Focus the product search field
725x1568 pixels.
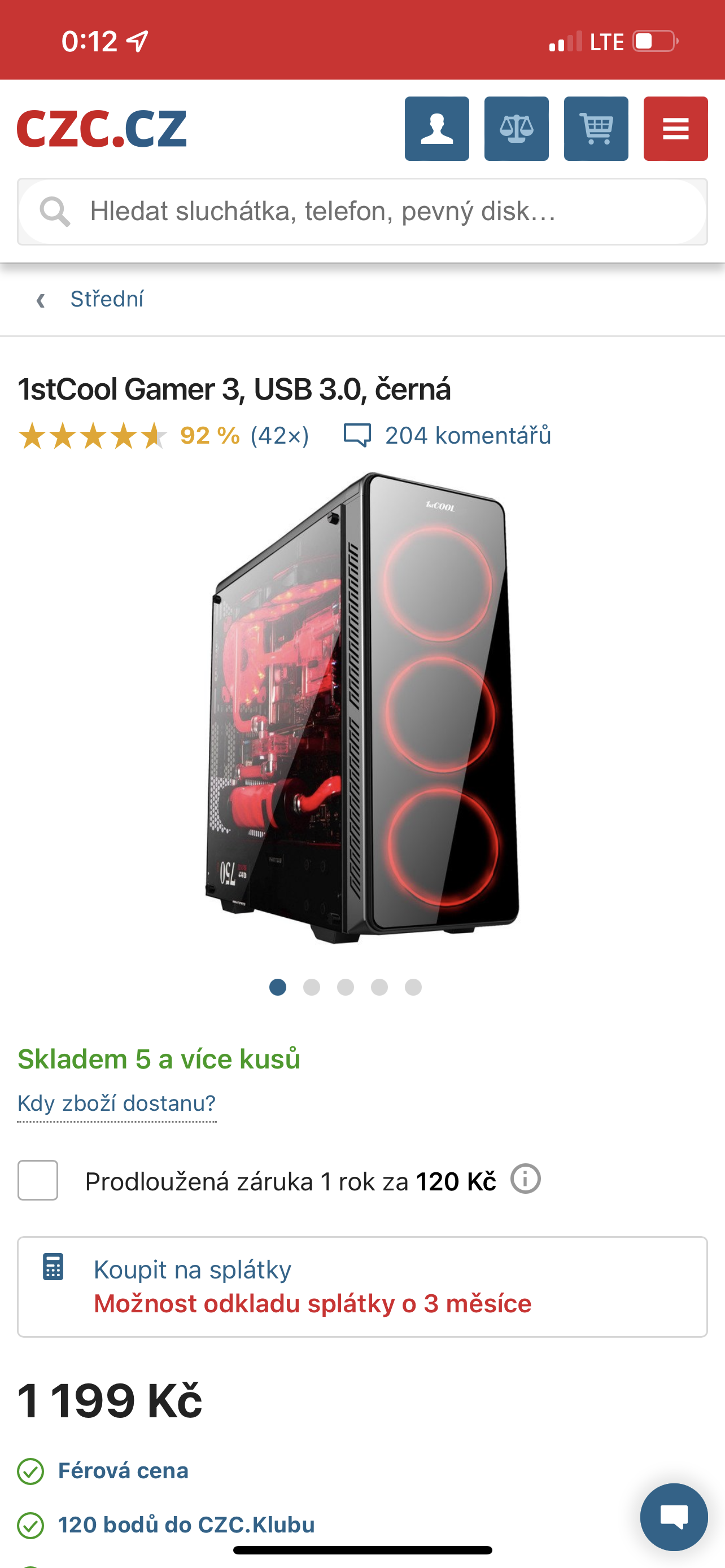point(362,212)
